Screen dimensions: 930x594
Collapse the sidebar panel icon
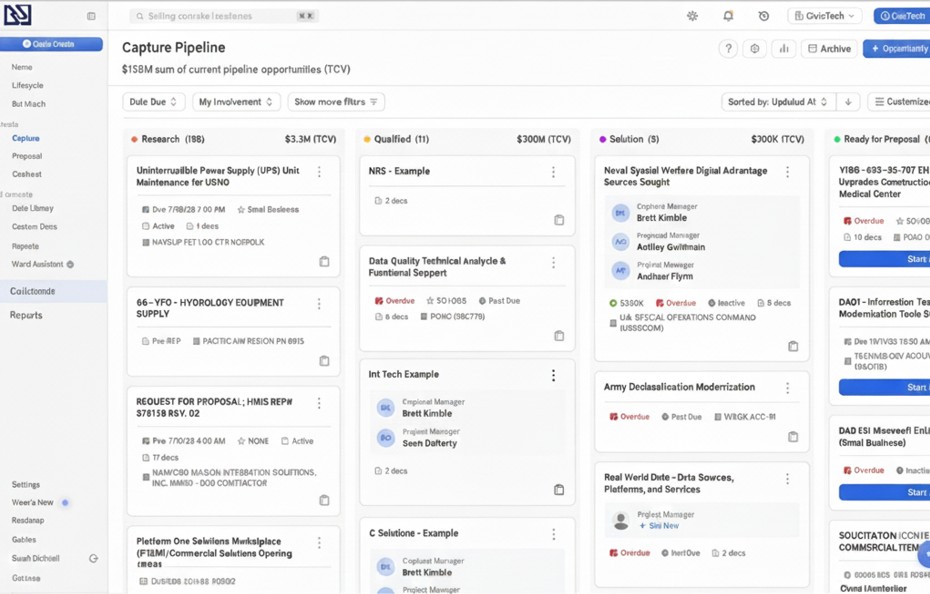91,16
